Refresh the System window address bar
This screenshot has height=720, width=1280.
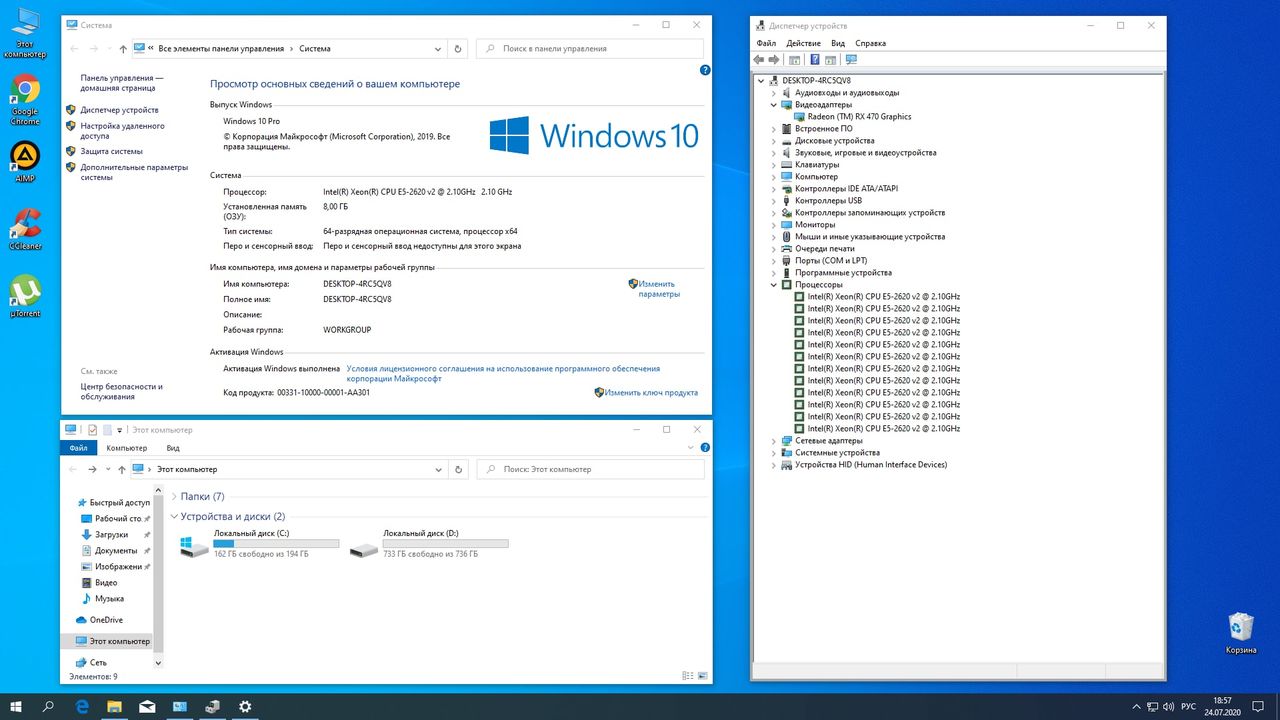point(458,48)
